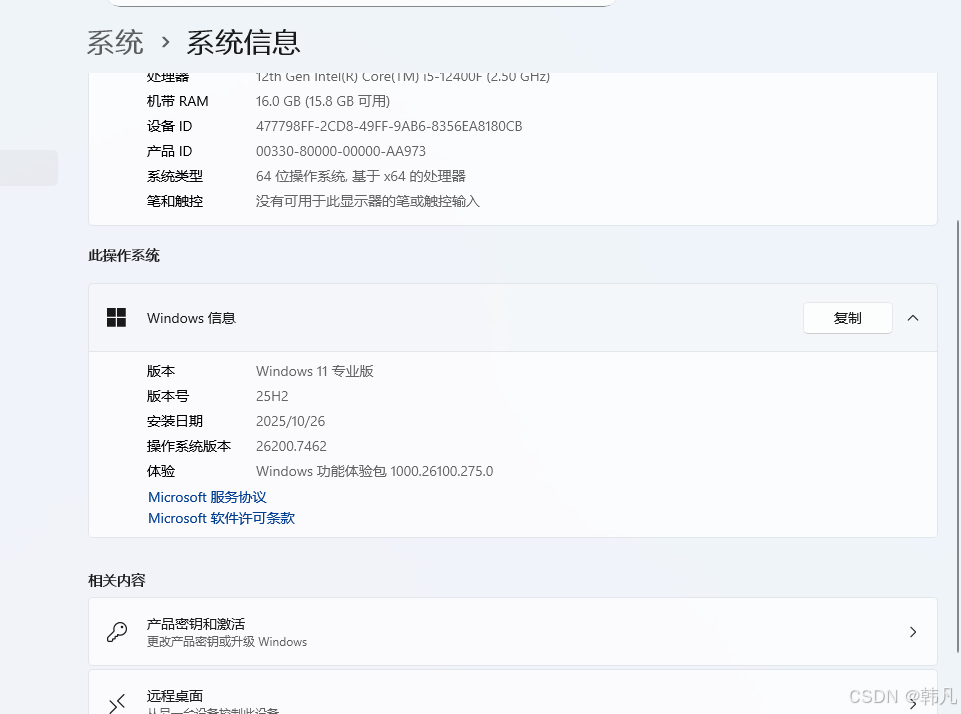Select the 设备 ID value 477798FF-2CD8-49FF-9AB6-8356EA8180CB
This screenshot has height=714, width=961.
(389, 126)
